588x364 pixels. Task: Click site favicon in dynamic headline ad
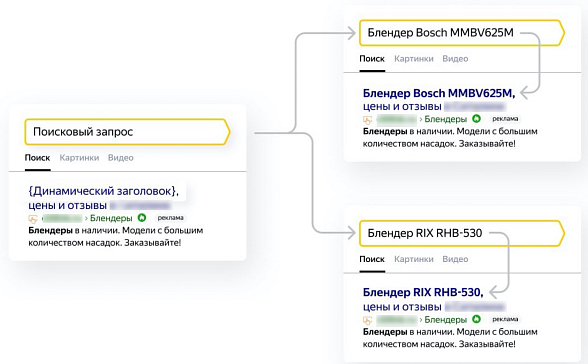(x=33, y=219)
